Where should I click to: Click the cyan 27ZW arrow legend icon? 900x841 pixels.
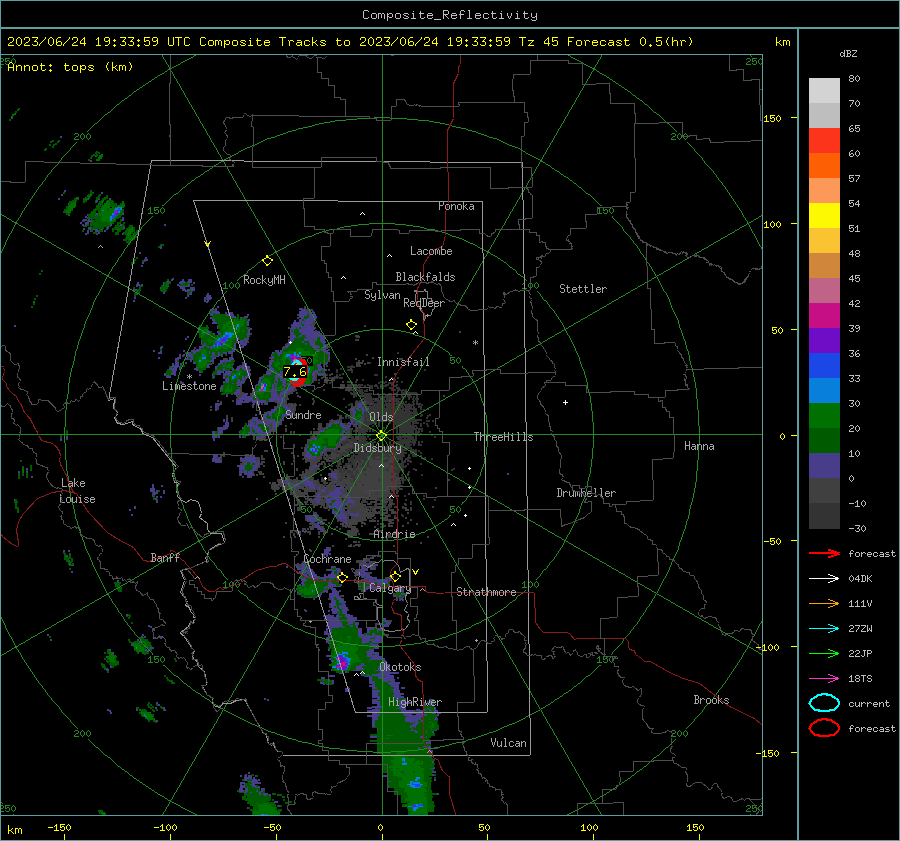(x=824, y=629)
